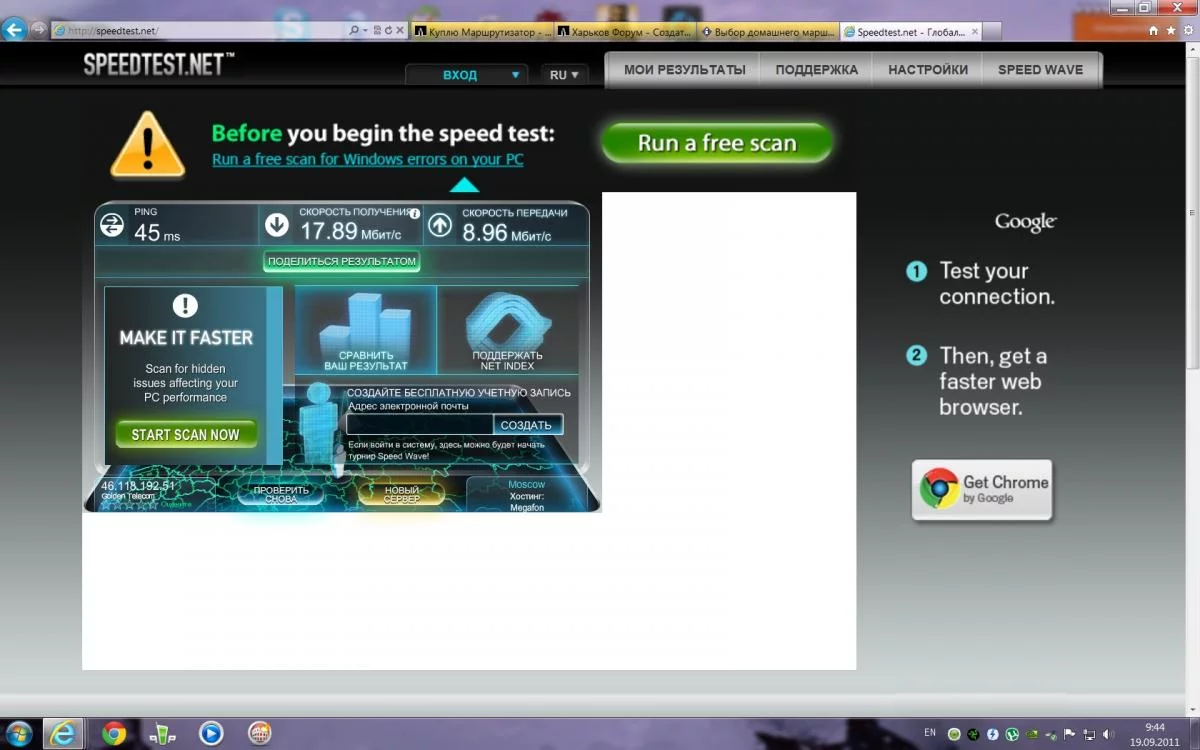Click the Internet Explorer taskbar icon
This screenshot has height=750, width=1200.
click(x=64, y=733)
